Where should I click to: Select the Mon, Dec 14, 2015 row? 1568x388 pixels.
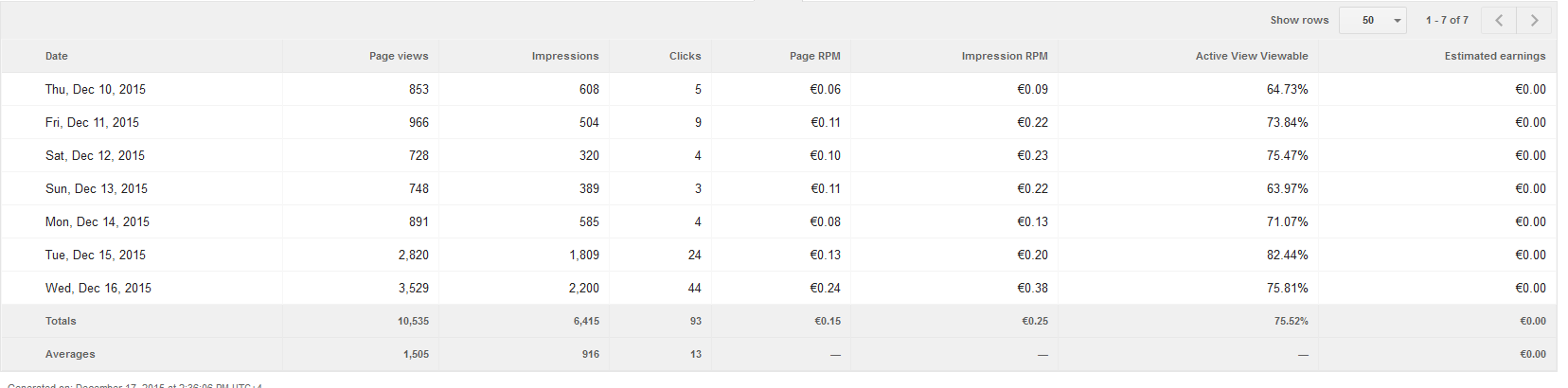click(98, 221)
